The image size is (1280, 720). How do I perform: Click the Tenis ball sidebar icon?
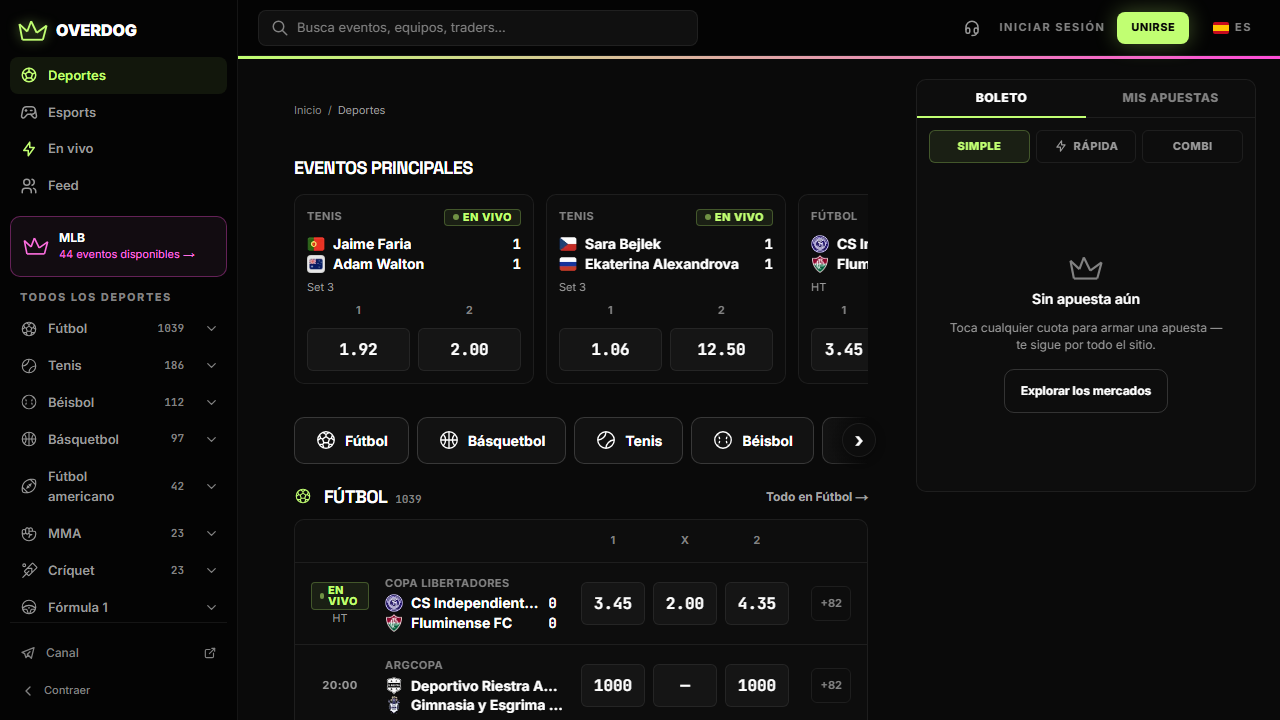pos(29,366)
